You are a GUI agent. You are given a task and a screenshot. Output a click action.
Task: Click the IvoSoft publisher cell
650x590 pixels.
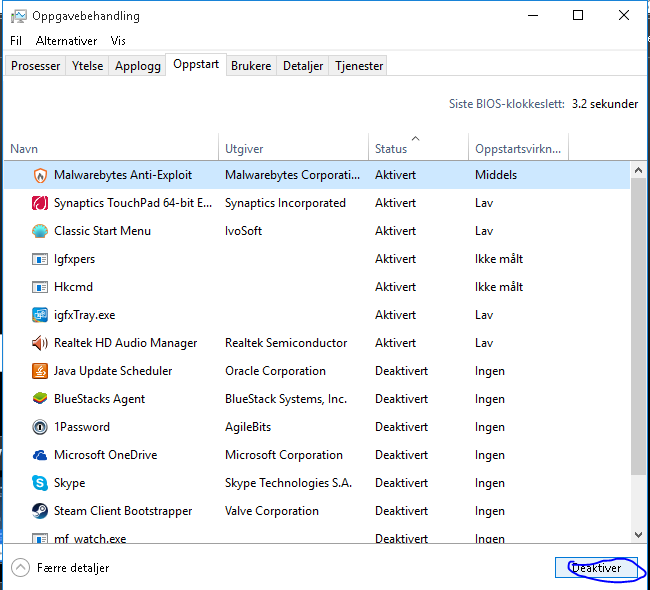coord(243,231)
